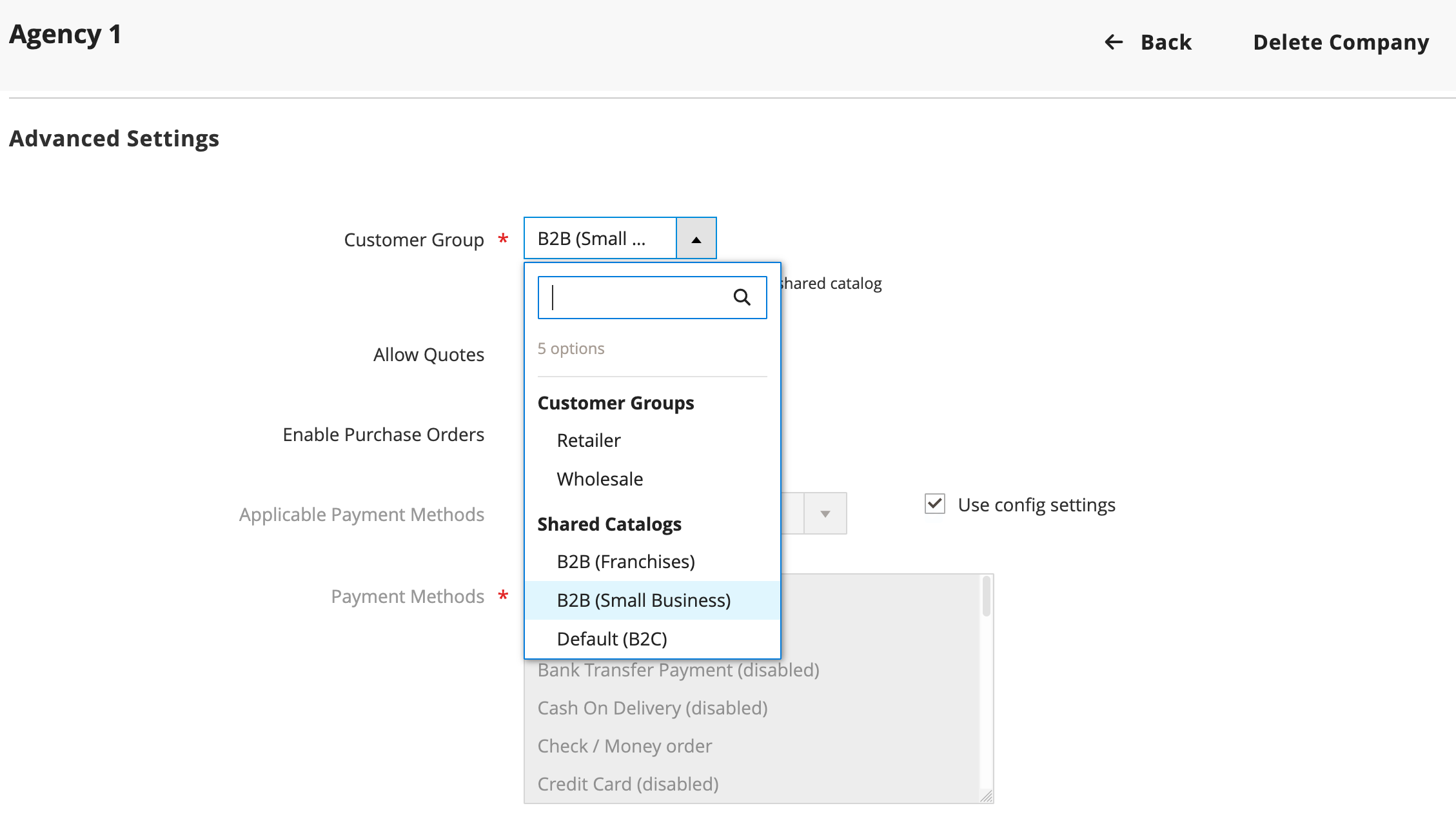Select B2B (Franchises) shared catalog
This screenshot has width=1456, height=837.
[x=625, y=561]
